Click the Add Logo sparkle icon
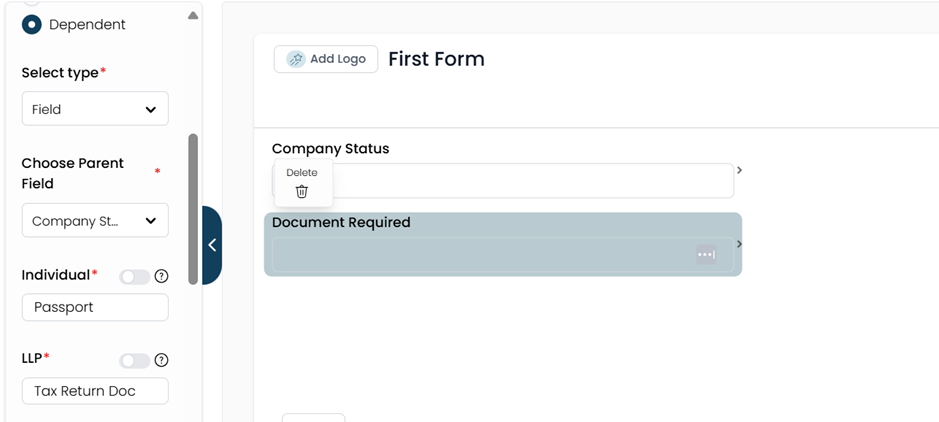Image resolution: width=939 pixels, height=422 pixels. coord(296,59)
